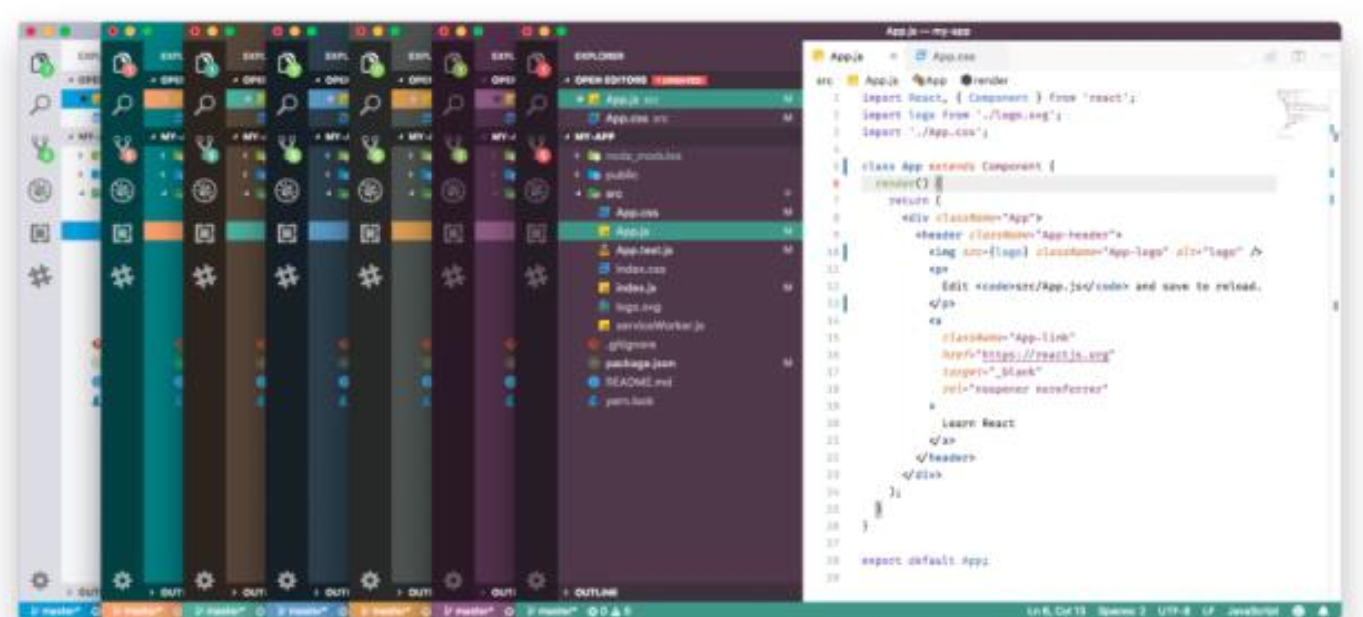The image size is (1363, 617).
Task: Expand the OUTLINE section in front window
Action: tap(680, 592)
